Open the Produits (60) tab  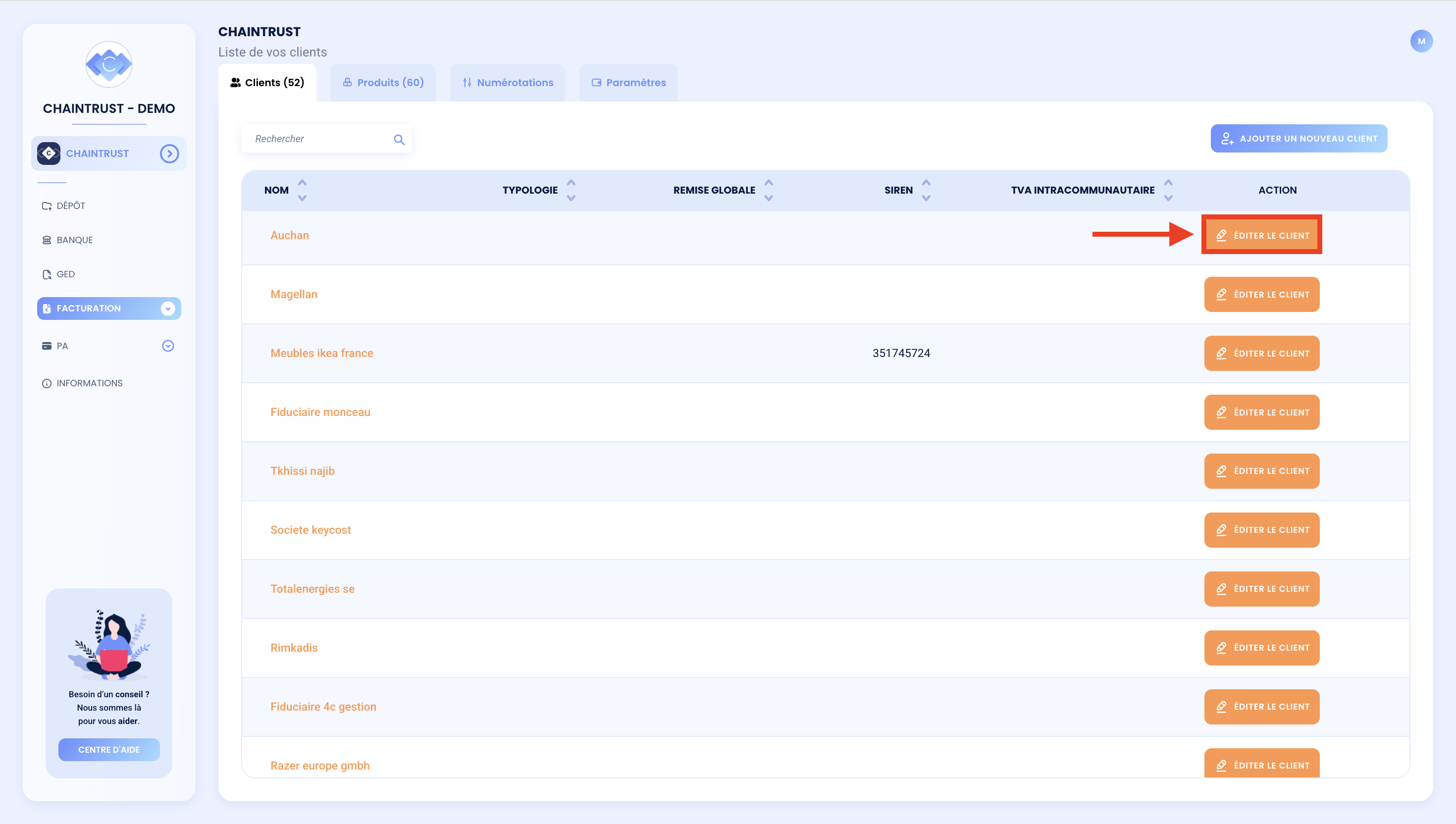click(383, 83)
